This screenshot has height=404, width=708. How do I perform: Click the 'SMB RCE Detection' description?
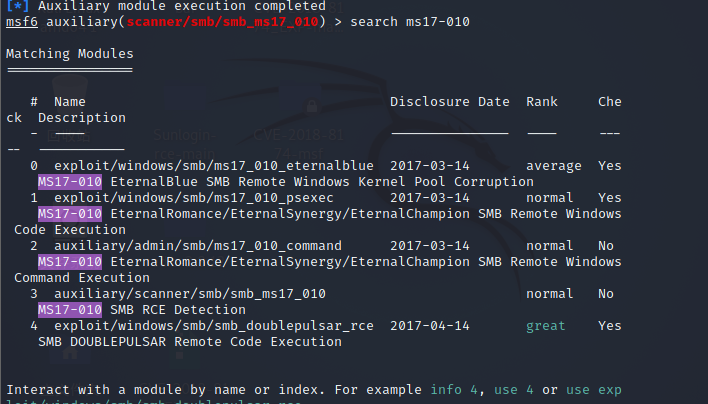pyautogui.click(x=178, y=310)
